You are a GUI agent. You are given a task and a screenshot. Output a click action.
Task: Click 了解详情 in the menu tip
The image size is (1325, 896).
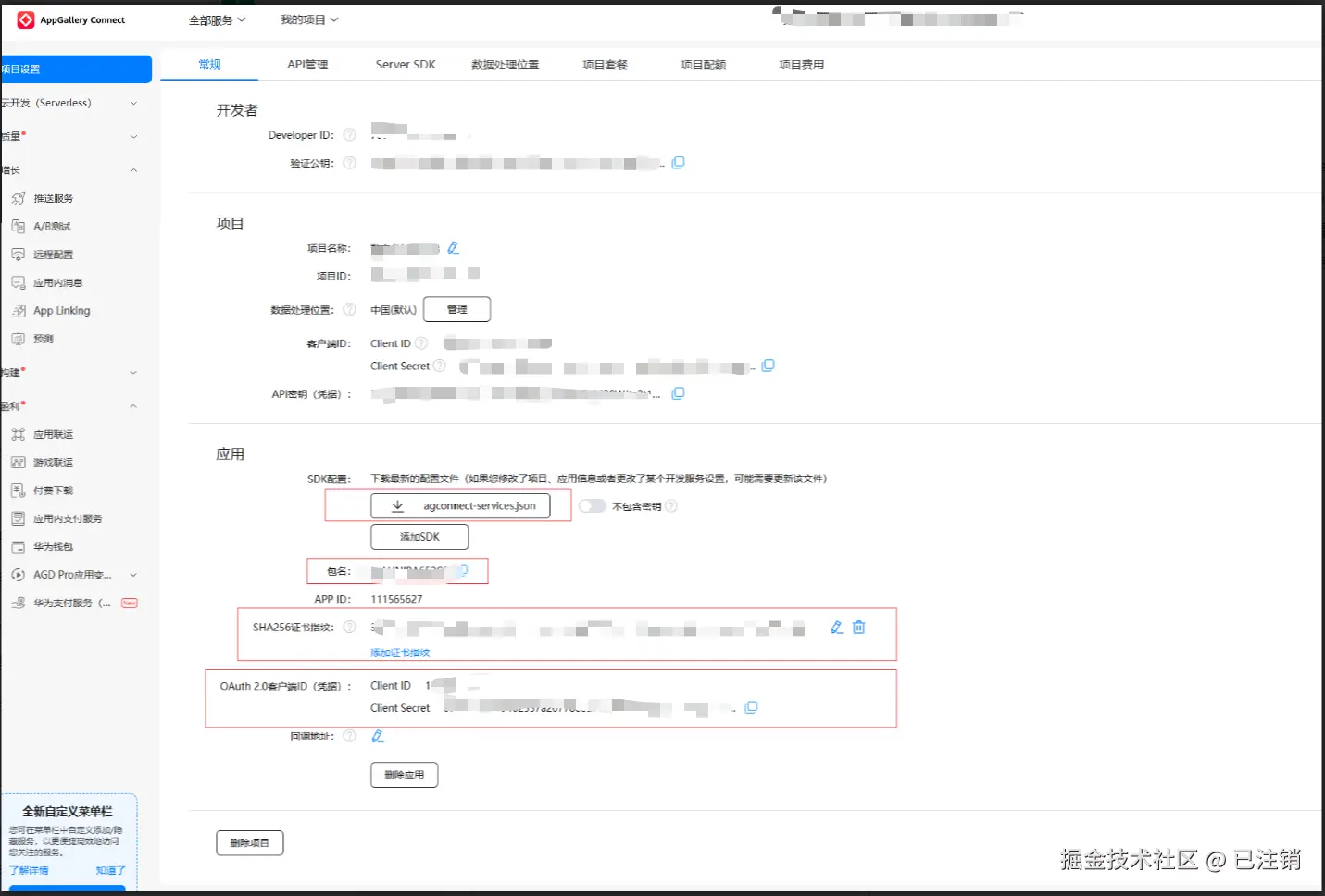tap(29, 871)
